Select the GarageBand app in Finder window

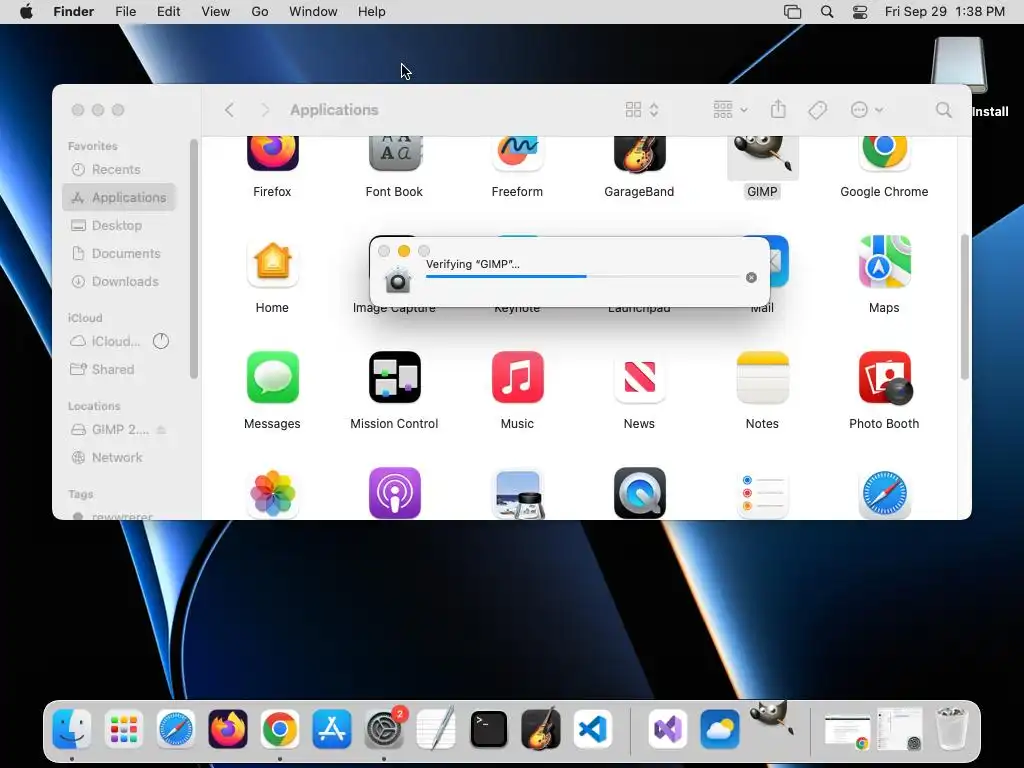[x=639, y=153]
